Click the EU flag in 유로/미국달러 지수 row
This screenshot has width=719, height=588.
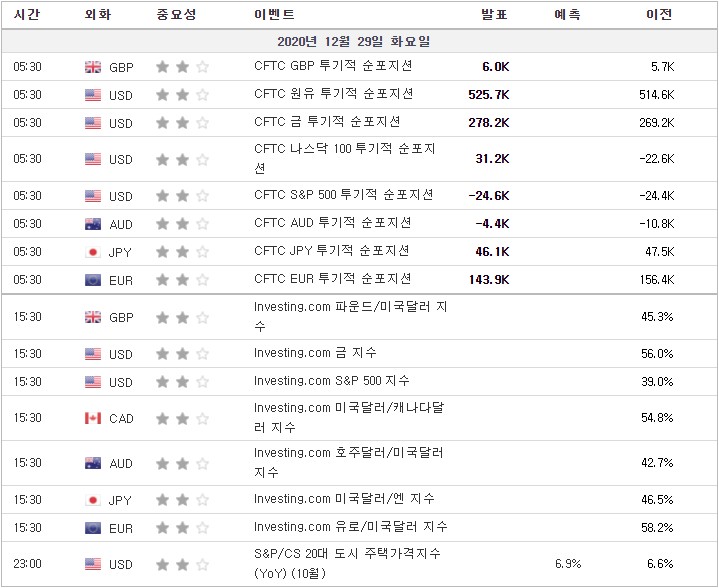coord(93,528)
